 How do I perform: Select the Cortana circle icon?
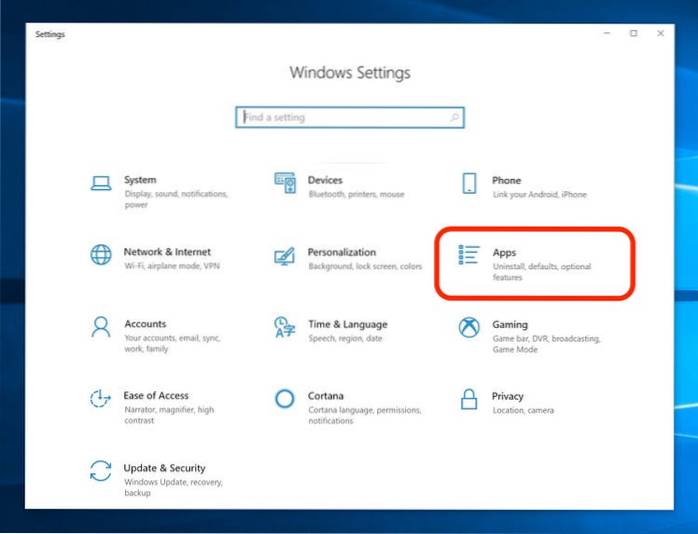[x=285, y=399]
